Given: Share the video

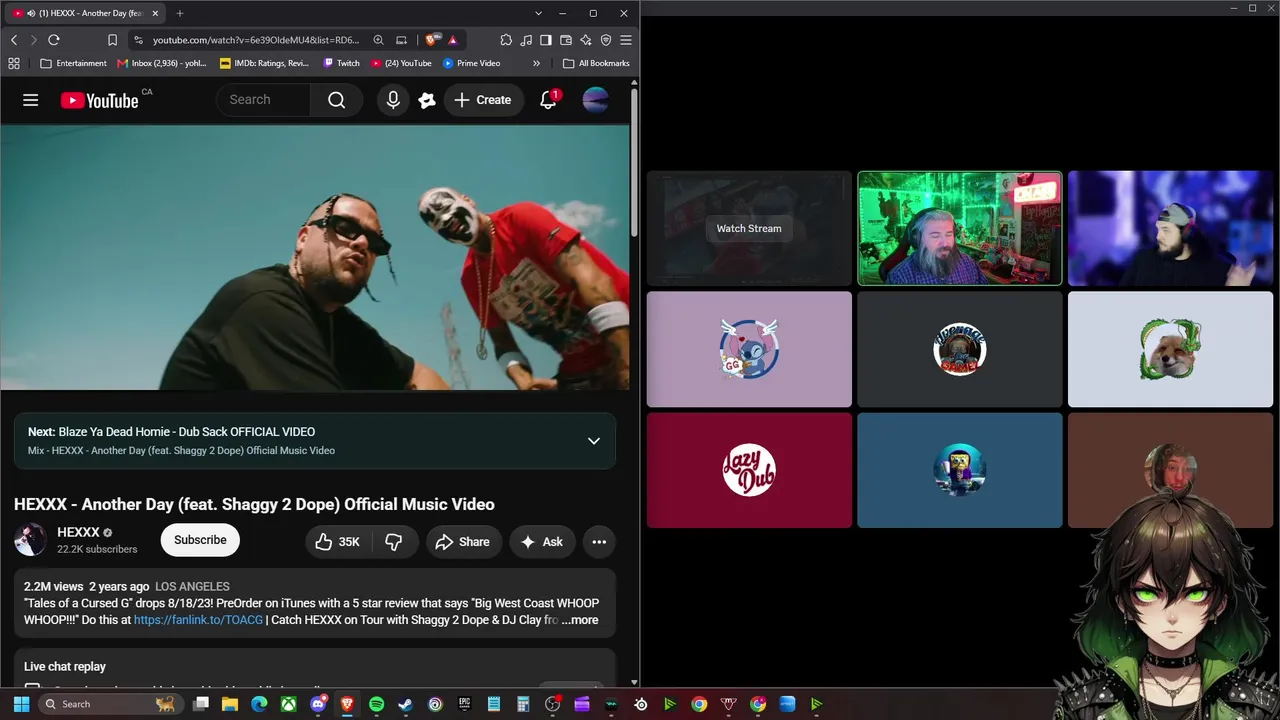Looking at the screenshot, I should point(463,542).
